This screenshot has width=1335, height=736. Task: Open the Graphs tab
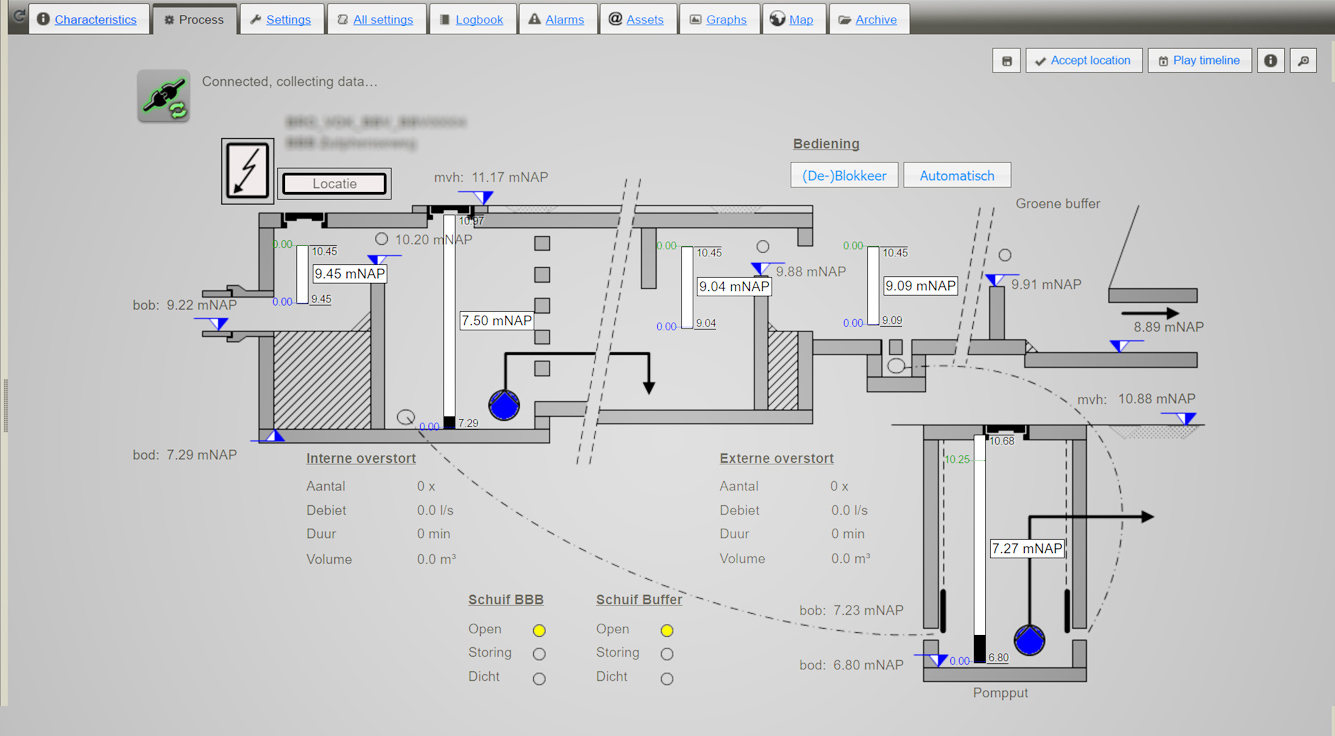coord(719,19)
